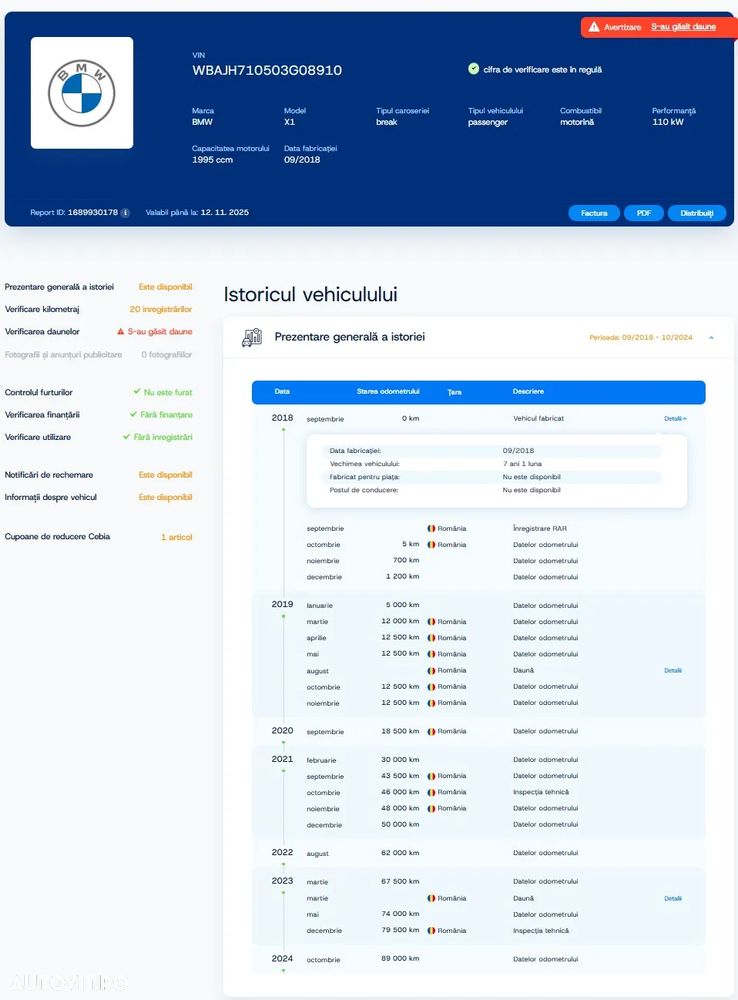Select 'Fotografii și anunțuri publicitare' sidebar item
The width and height of the screenshot is (738, 1000).
point(63,355)
